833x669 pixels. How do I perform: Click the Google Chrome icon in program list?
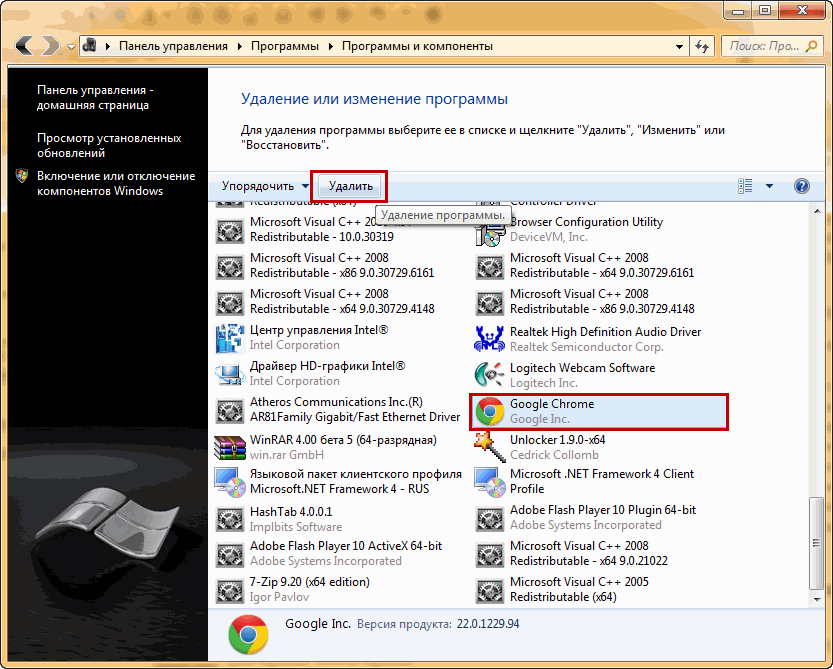490,411
